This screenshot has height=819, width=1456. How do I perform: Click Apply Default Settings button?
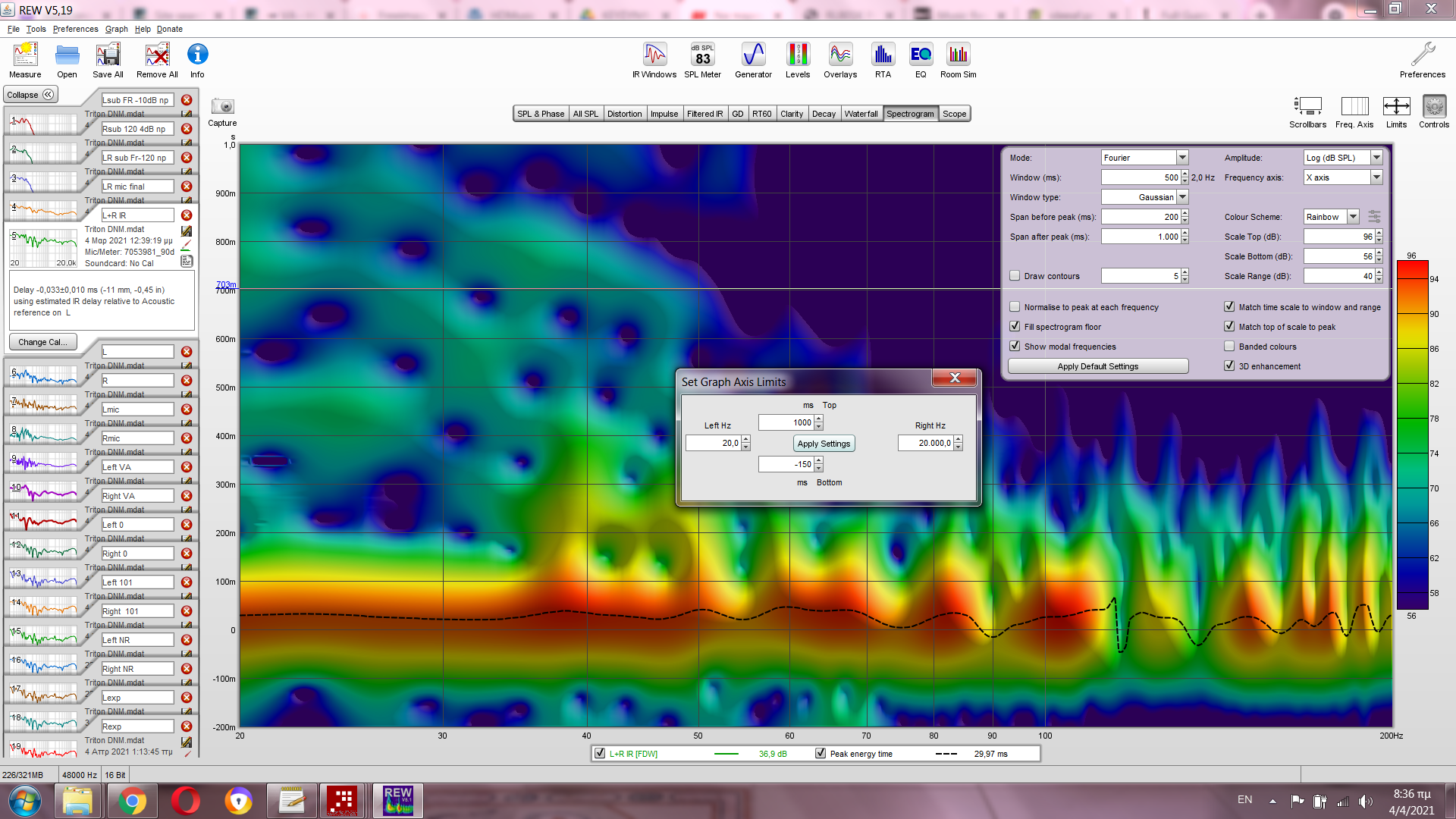1097,366
